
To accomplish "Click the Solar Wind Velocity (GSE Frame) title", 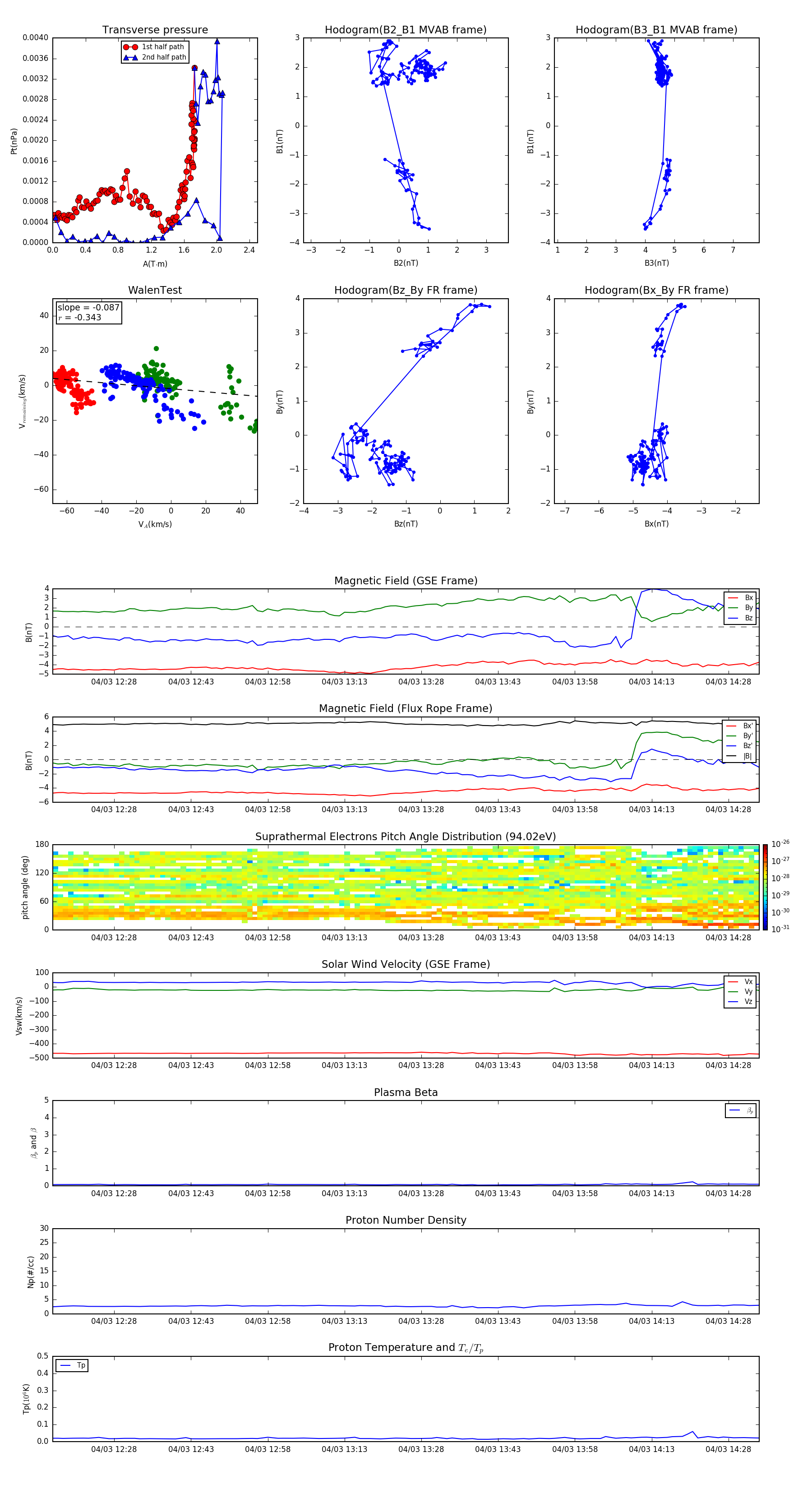I will click(x=406, y=965).
